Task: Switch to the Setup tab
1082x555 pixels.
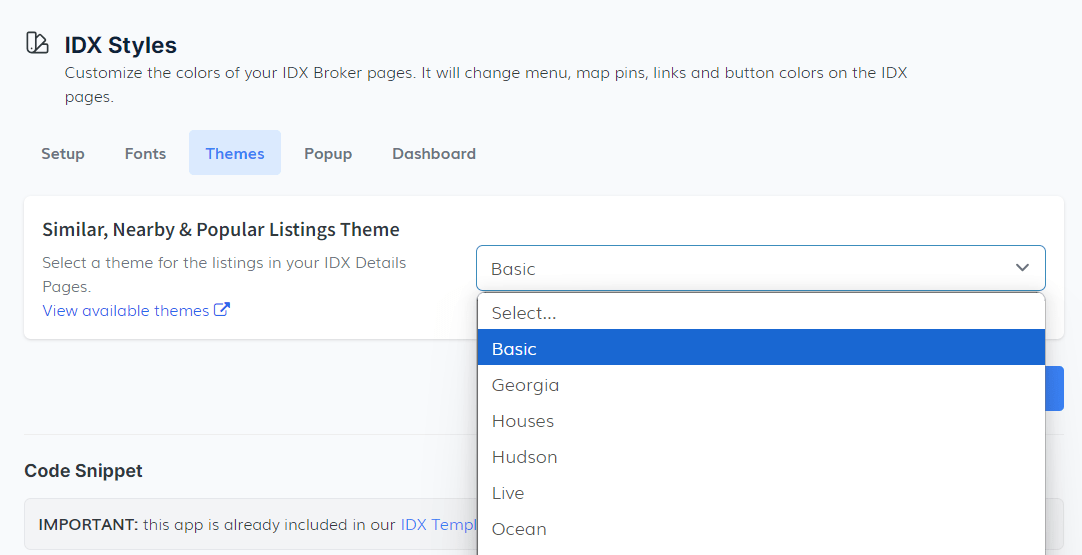Action: point(63,153)
